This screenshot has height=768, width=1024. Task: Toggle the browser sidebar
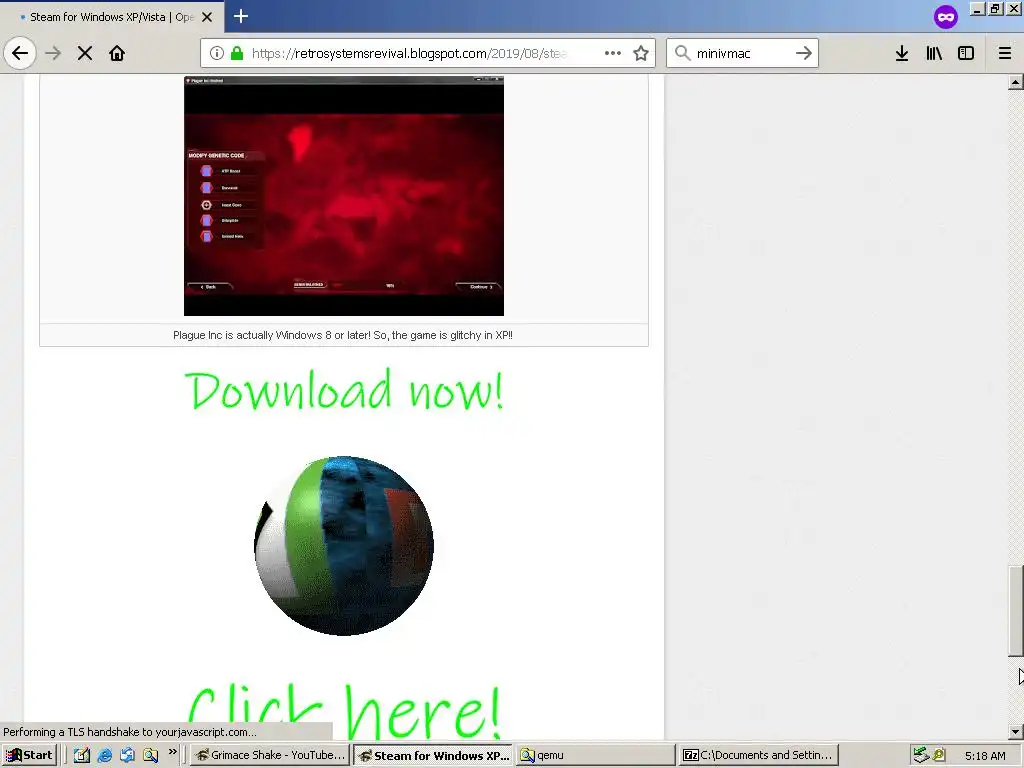coord(966,53)
